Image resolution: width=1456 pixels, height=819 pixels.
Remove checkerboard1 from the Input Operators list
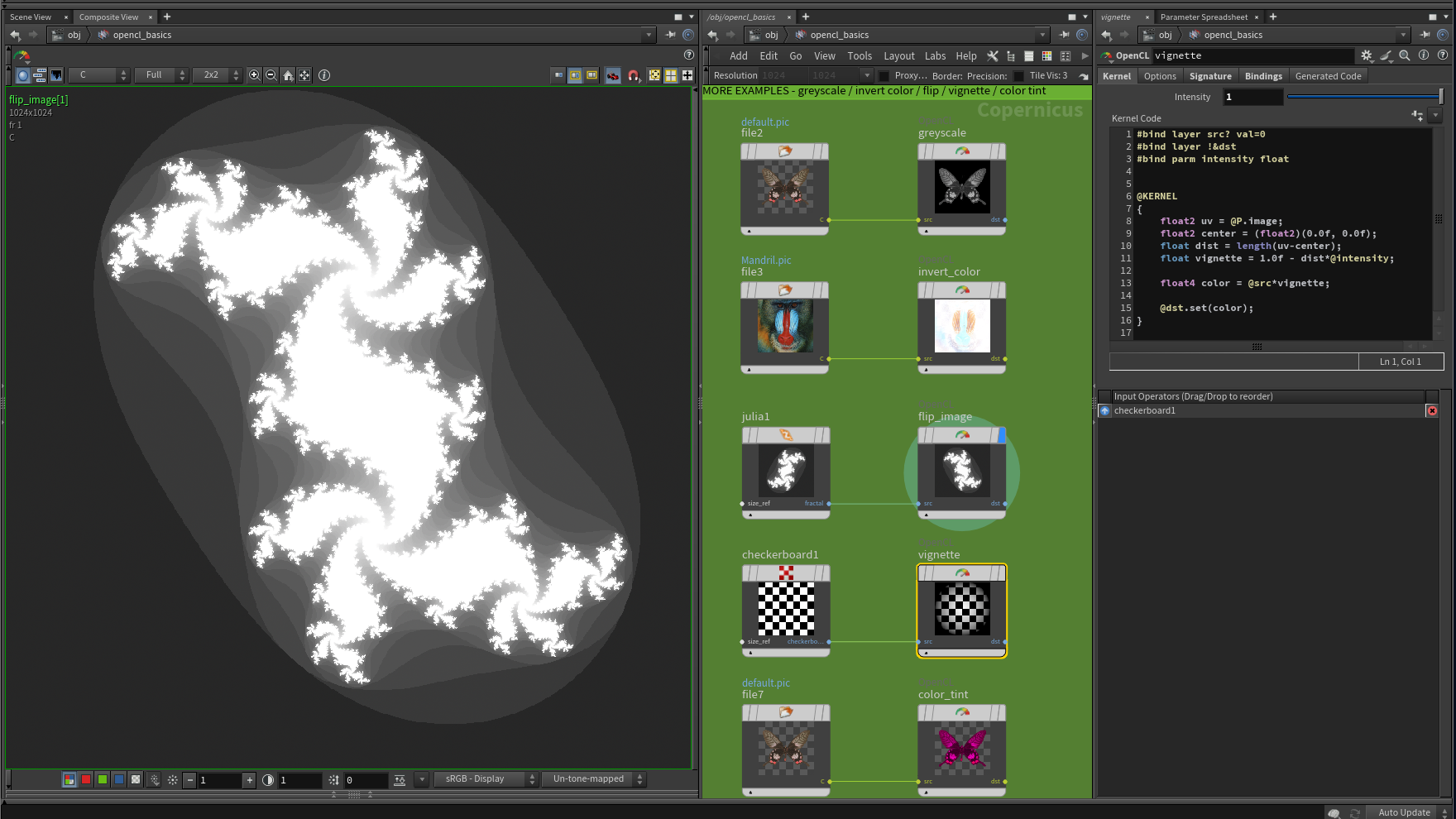[x=1433, y=410]
